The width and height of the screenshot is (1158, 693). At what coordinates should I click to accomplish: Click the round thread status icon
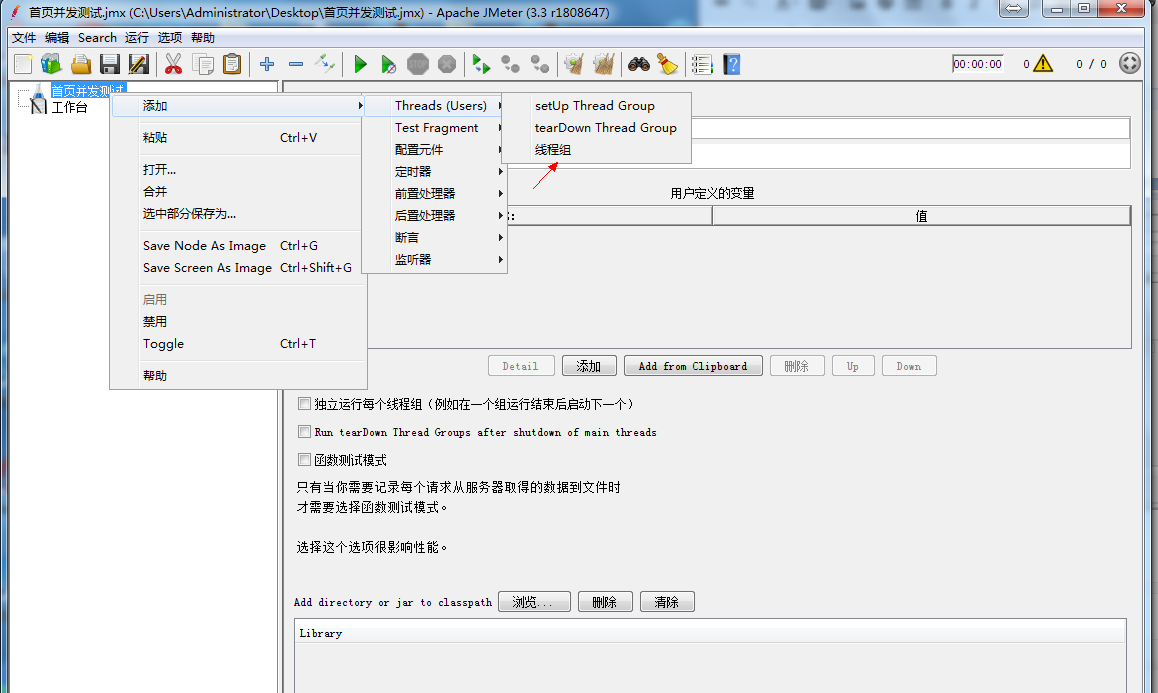click(x=1129, y=64)
